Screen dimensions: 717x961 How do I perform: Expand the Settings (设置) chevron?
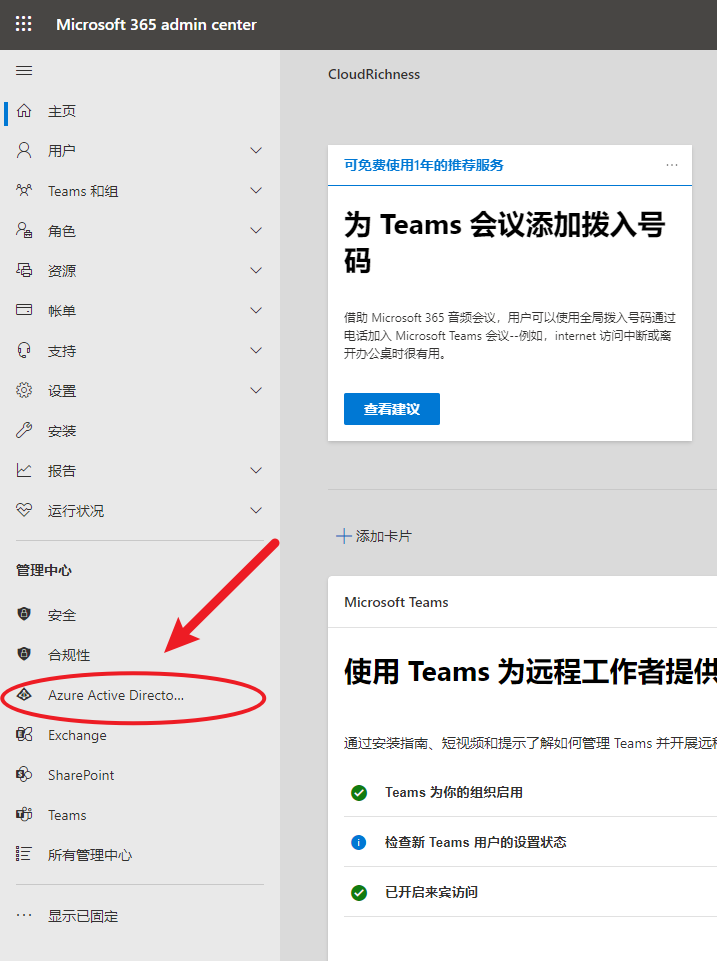click(256, 391)
